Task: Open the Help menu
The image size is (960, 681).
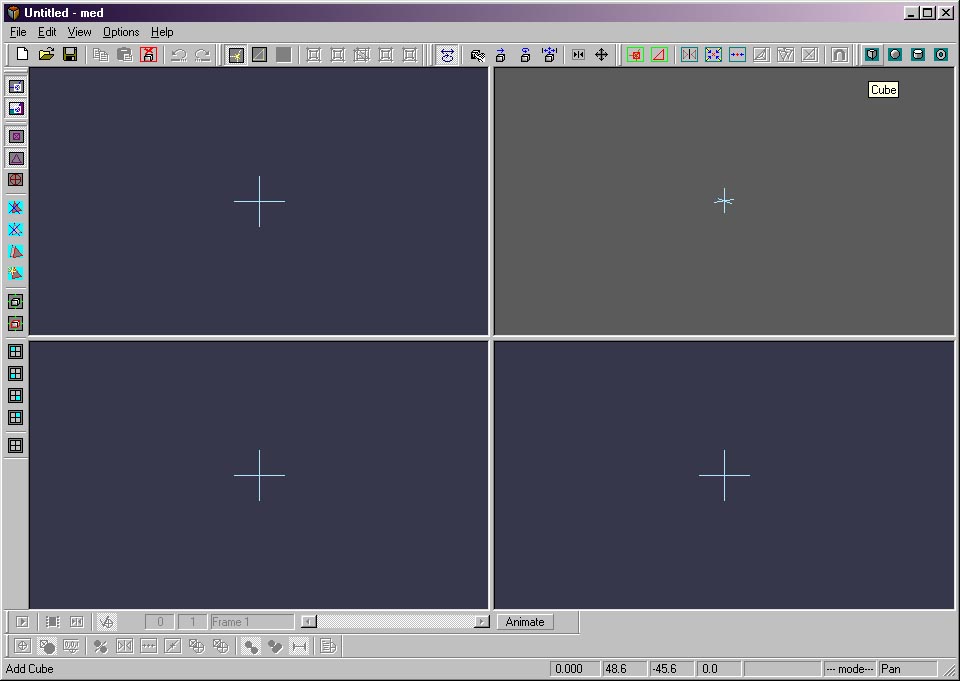Action: 162,32
